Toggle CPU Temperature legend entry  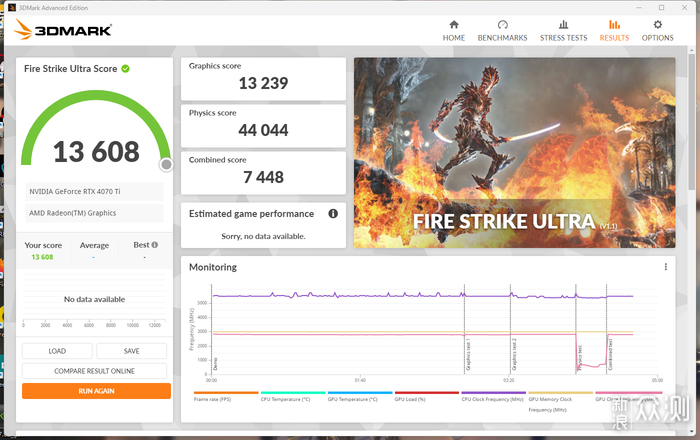tap(293, 396)
